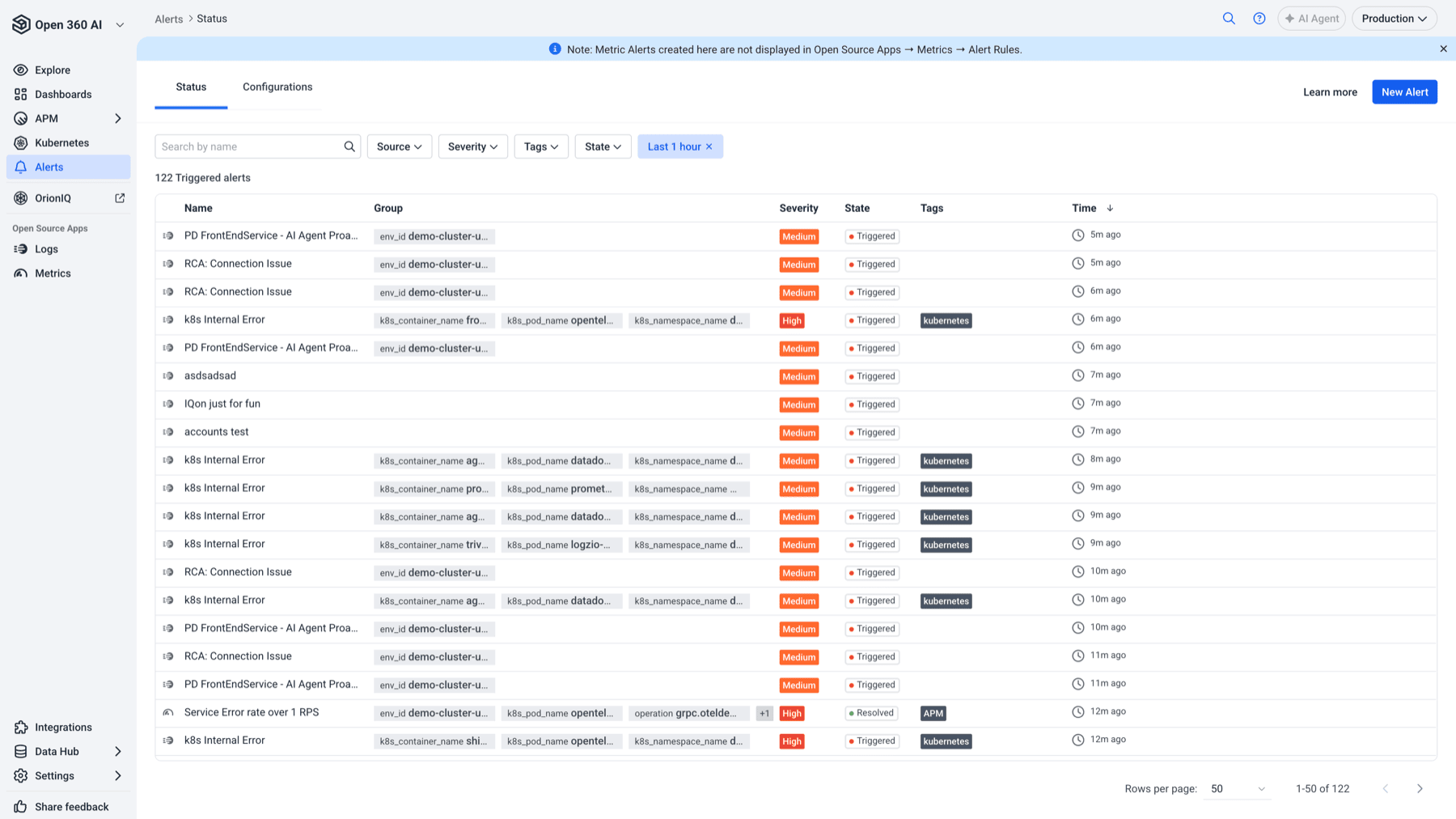Click k8s_pod_name promet... group chip

pyautogui.click(x=561, y=489)
